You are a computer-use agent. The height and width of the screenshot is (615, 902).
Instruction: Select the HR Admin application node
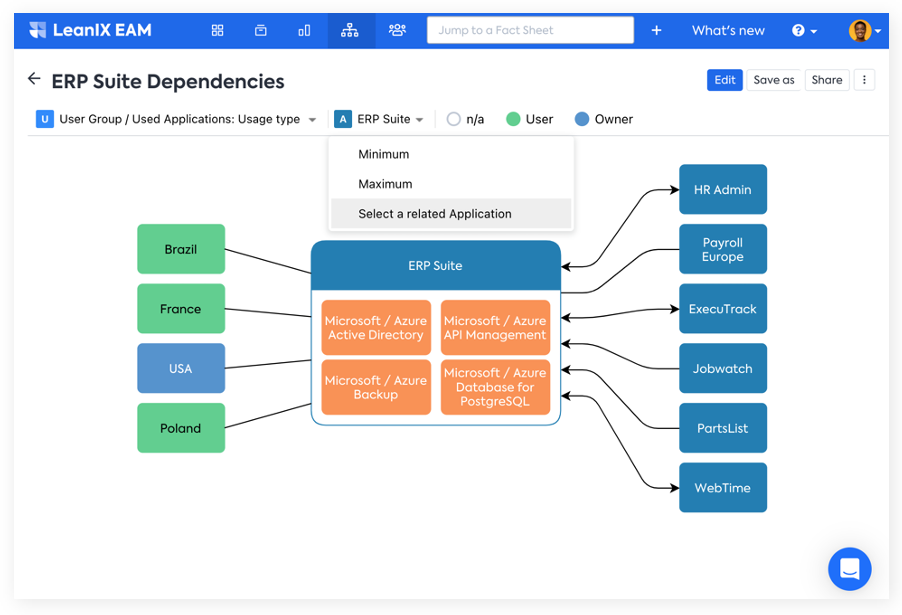(x=723, y=189)
